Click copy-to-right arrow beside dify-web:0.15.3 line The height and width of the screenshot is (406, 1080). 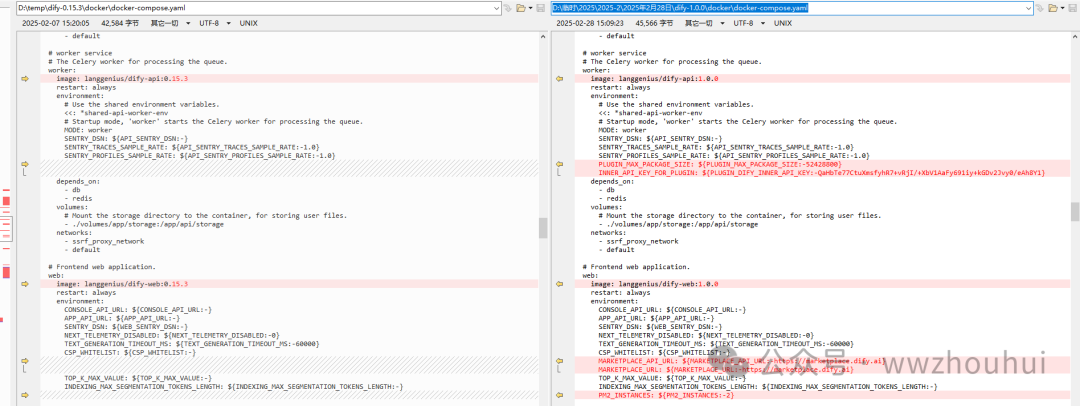pos(24,284)
